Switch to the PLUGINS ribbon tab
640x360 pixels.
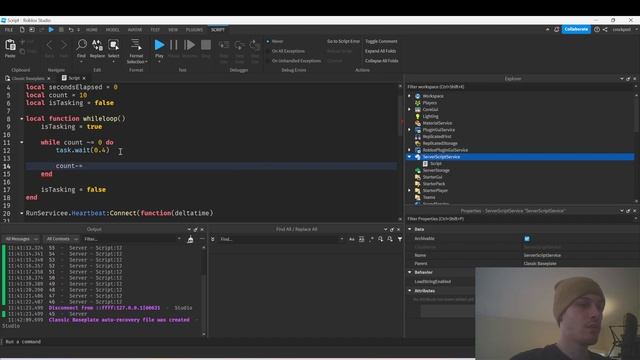coord(194,30)
